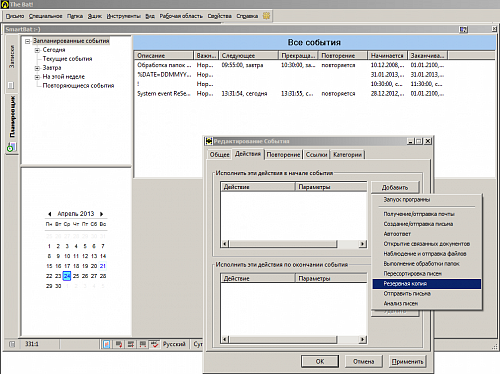
Task: Confirm the dialog with OK
Action: [320, 361]
